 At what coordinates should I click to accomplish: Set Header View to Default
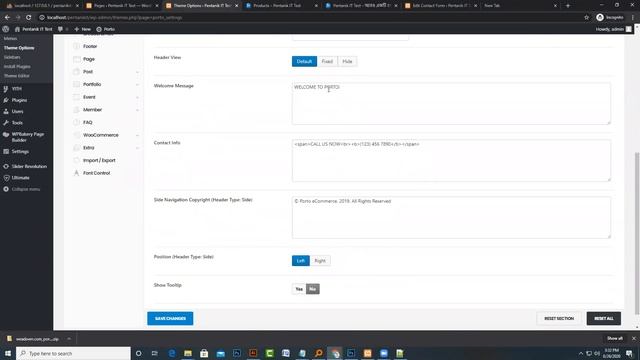[x=304, y=61]
